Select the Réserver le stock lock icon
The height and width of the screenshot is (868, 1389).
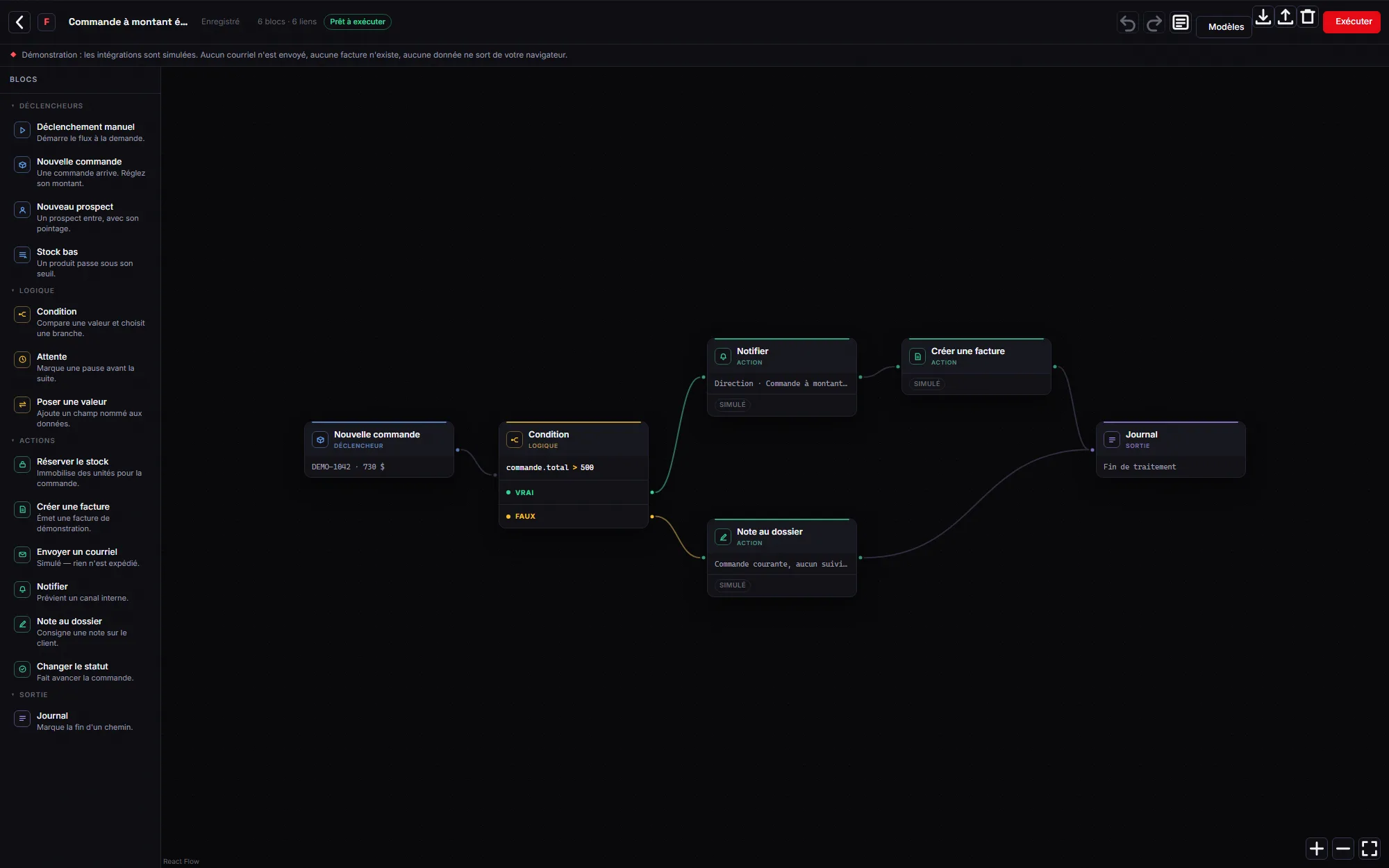22,465
